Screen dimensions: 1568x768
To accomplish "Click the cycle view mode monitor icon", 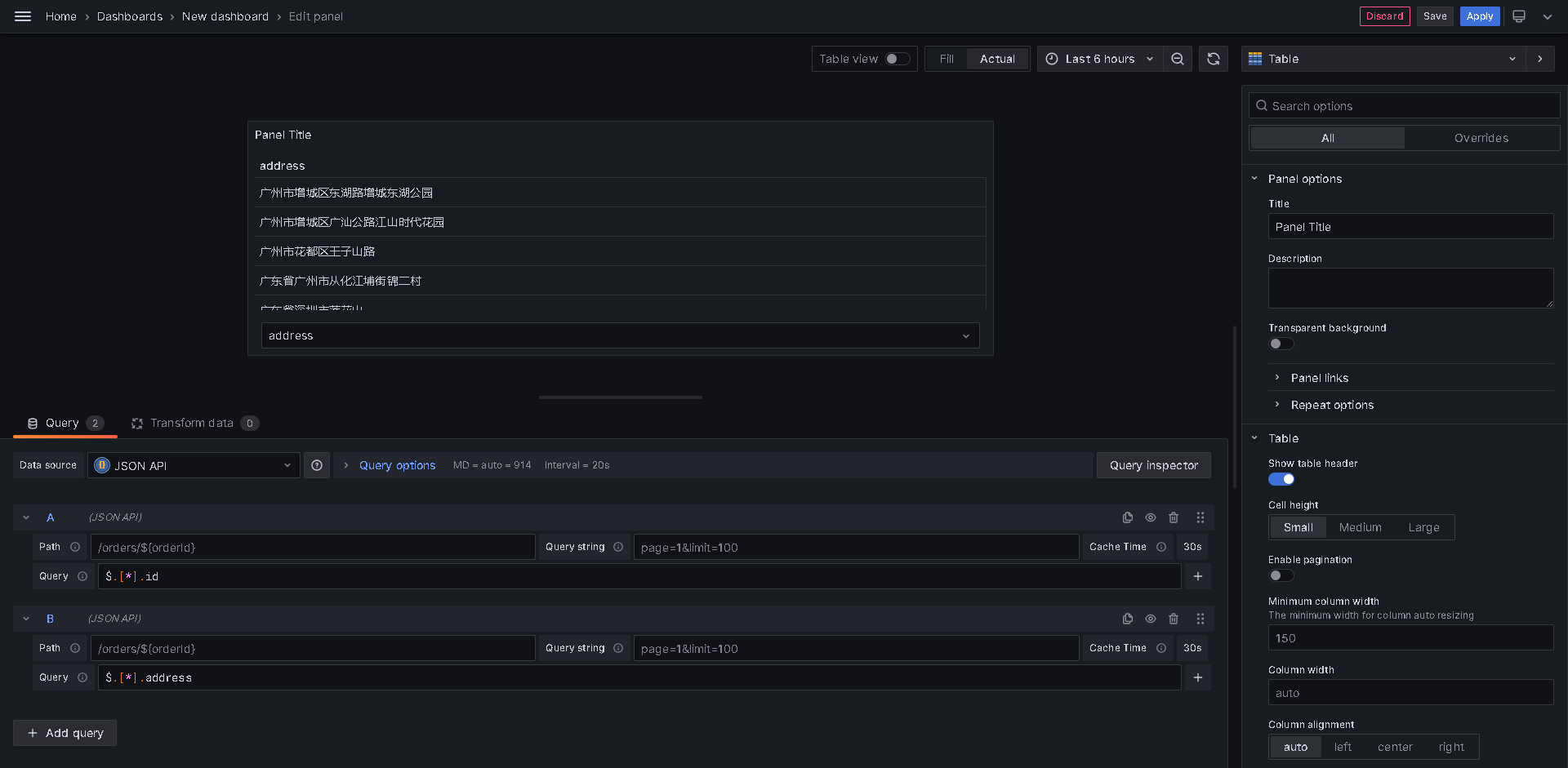I will tap(1517, 16).
